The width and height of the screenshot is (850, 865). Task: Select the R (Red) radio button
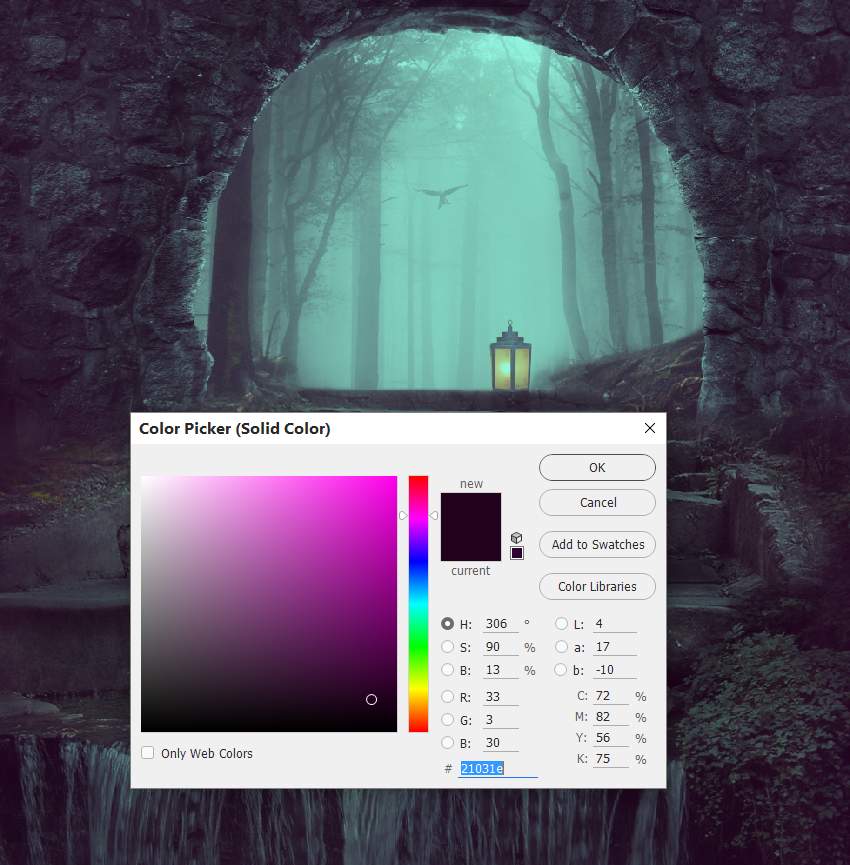pos(447,696)
